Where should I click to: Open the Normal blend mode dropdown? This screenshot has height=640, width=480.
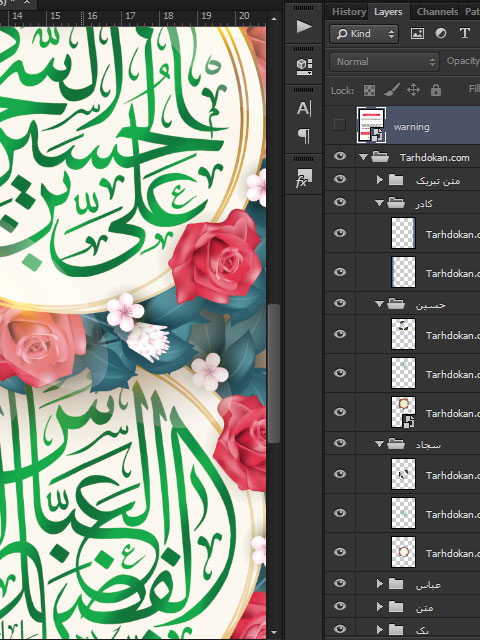pyautogui.click(x=384, y=62)
